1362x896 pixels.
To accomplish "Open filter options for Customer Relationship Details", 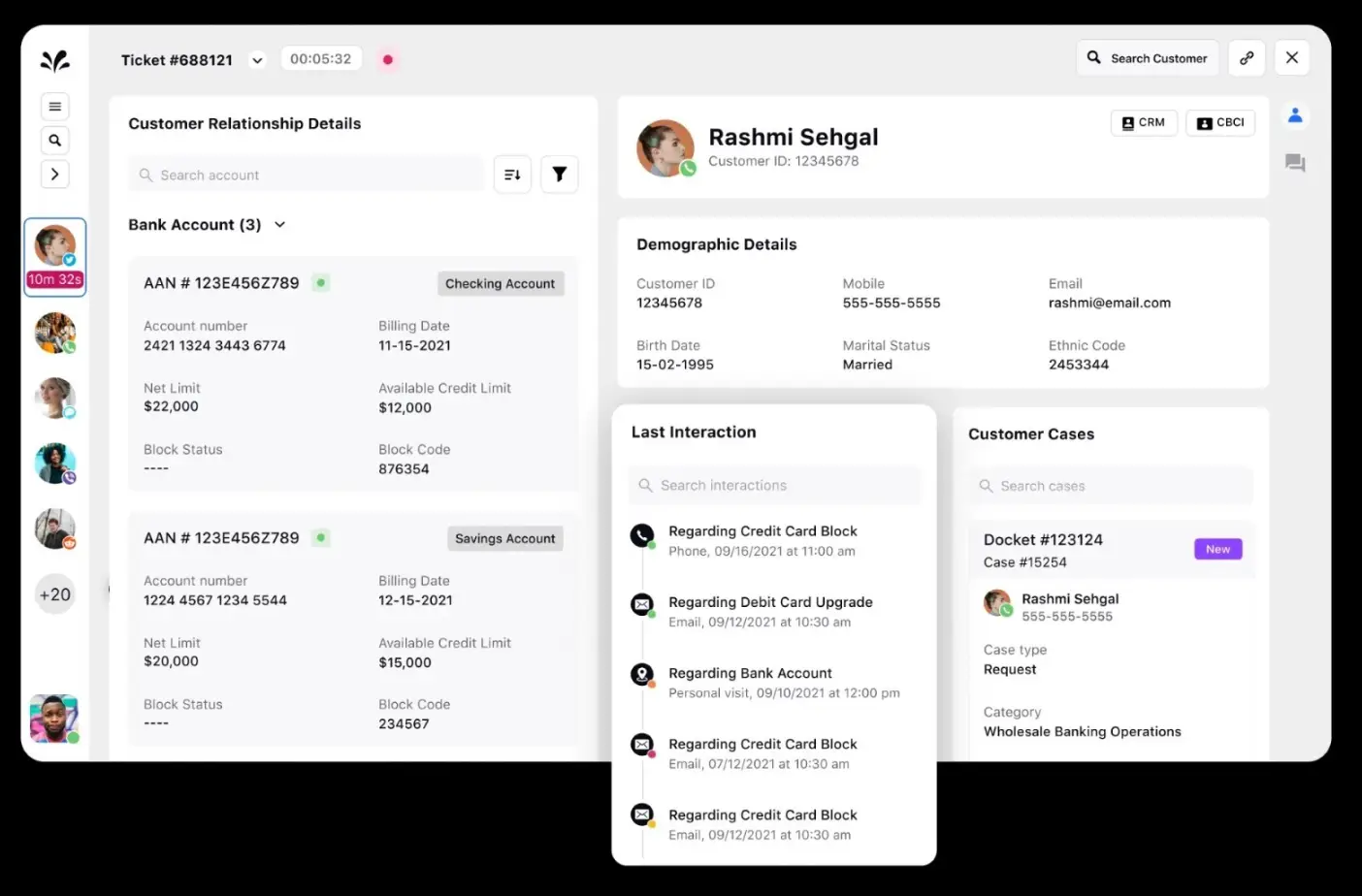I will click(559, 174).
